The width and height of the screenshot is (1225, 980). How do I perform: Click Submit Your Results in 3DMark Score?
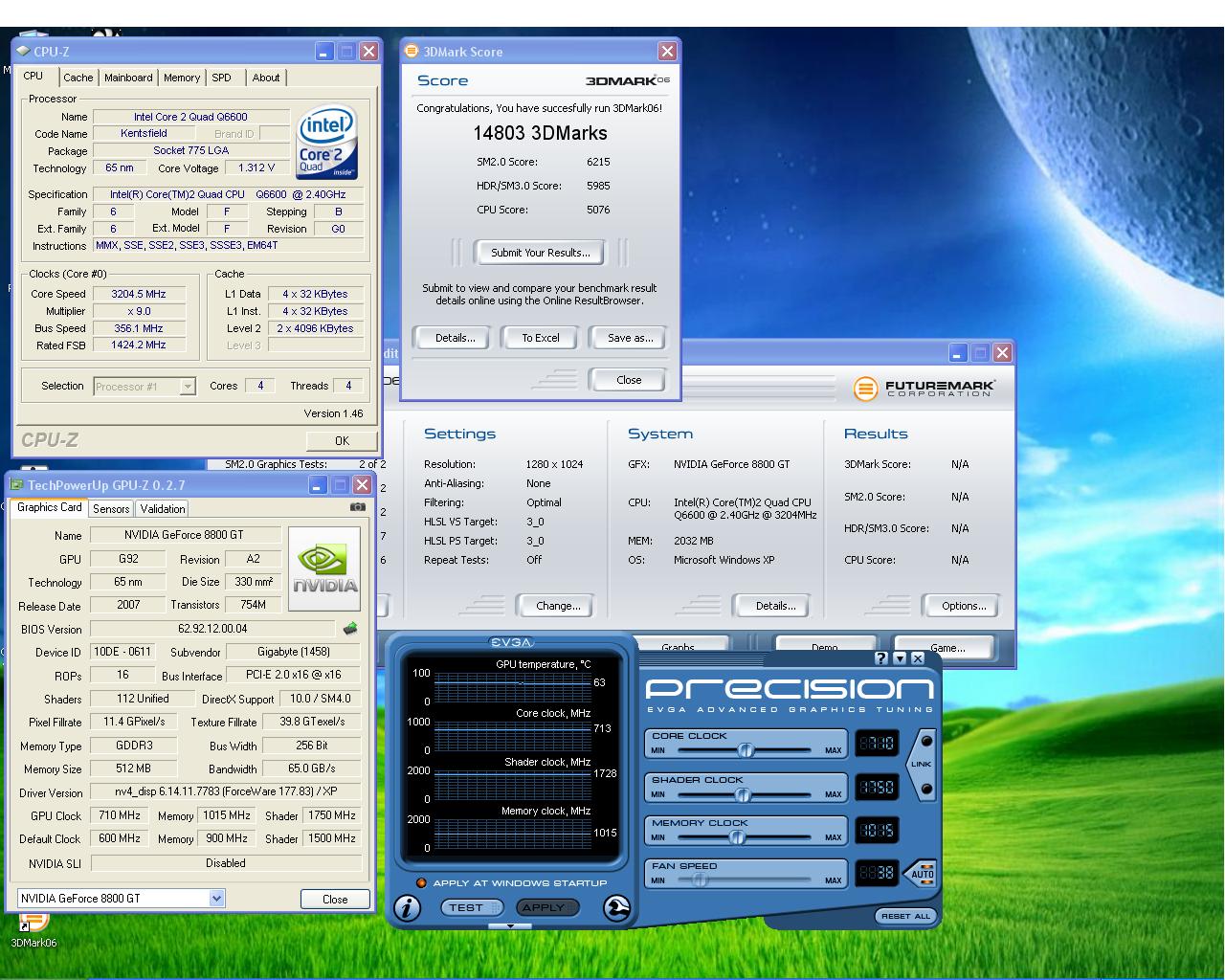(541, 253)
